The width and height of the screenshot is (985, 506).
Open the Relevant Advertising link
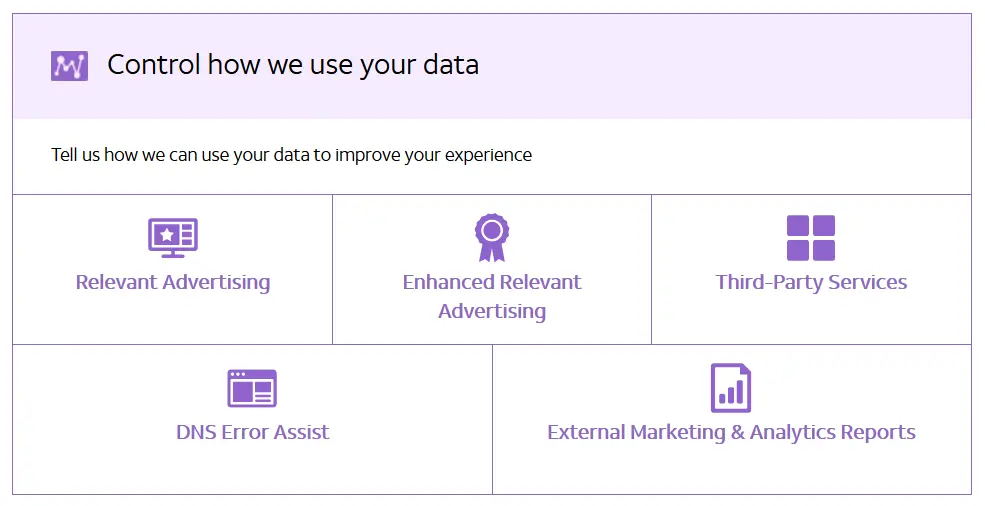click(173, 282)
